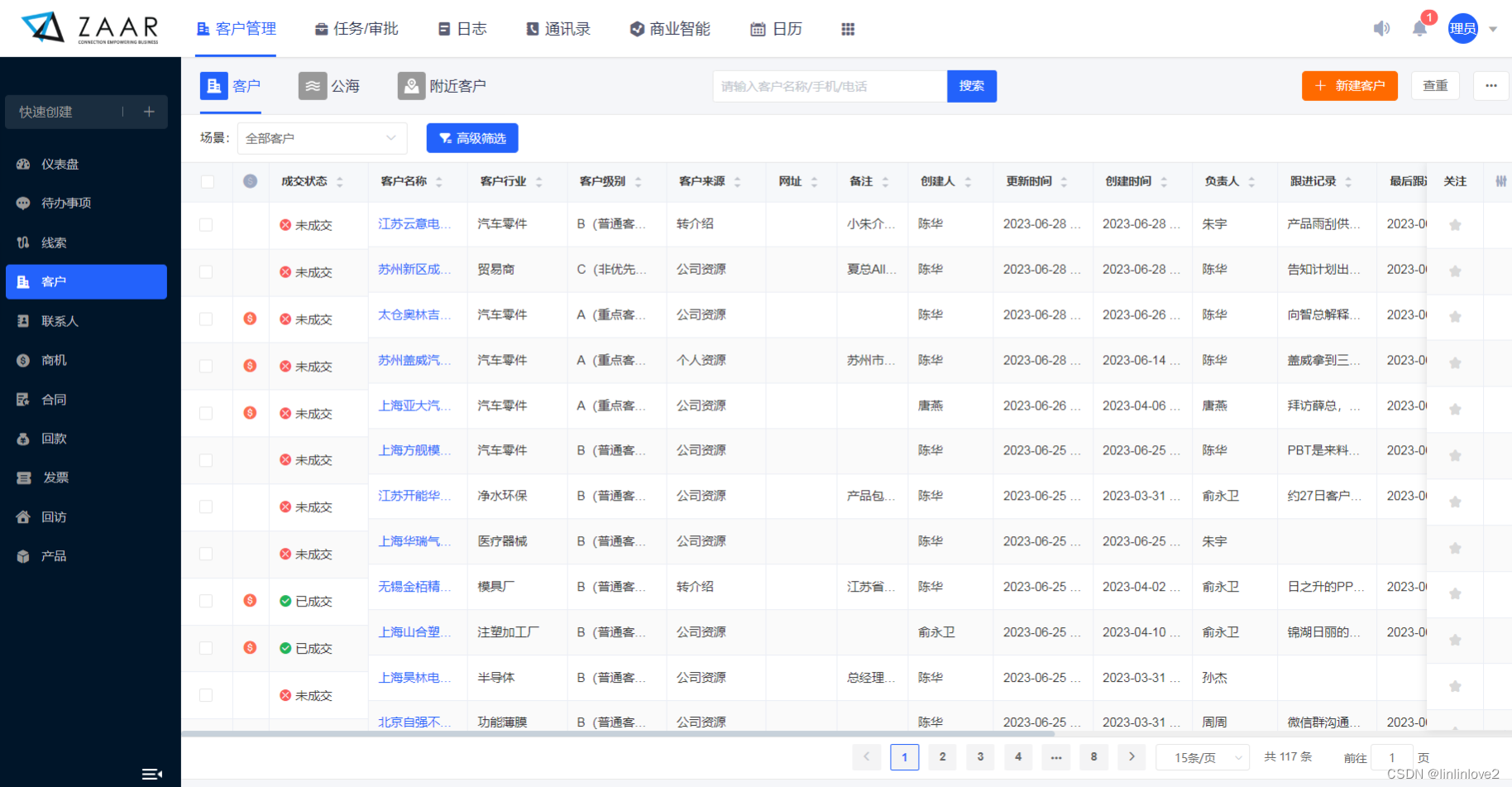Open 待办事项 in sidebar

point(86,203)
